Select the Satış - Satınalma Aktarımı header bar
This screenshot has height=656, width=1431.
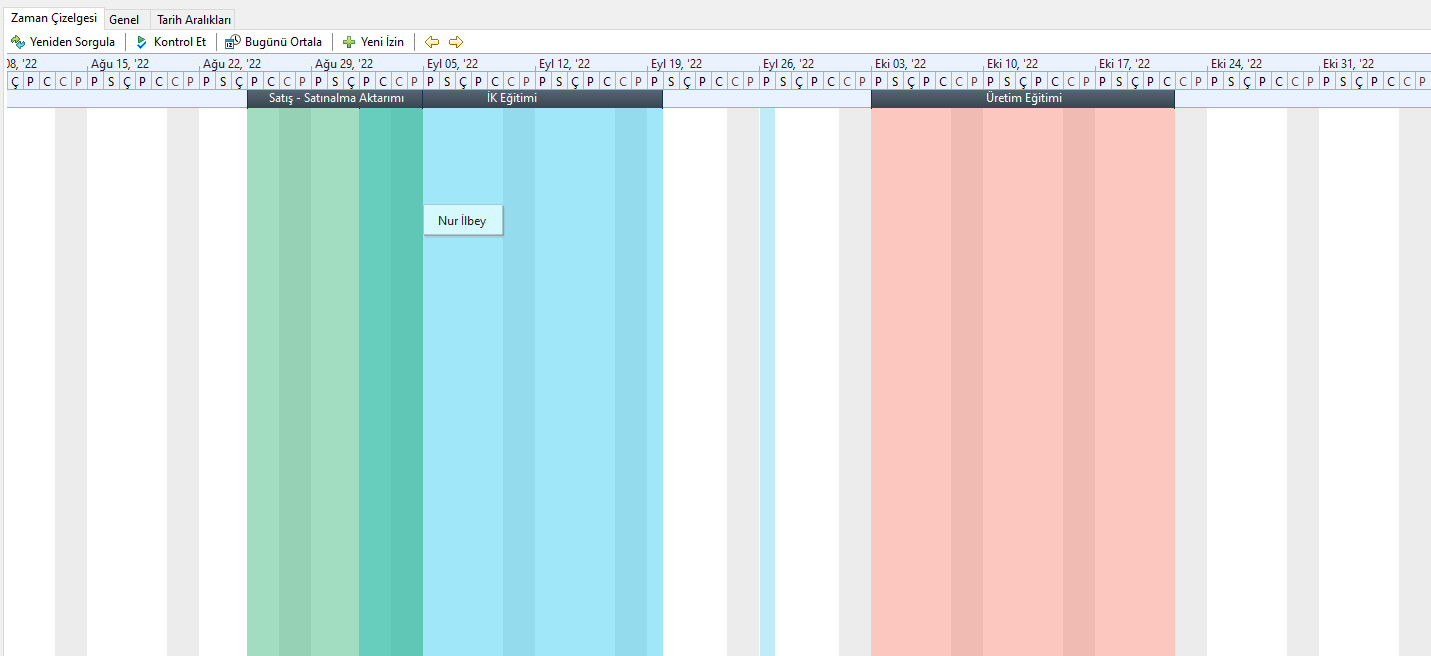click(335, 99)
